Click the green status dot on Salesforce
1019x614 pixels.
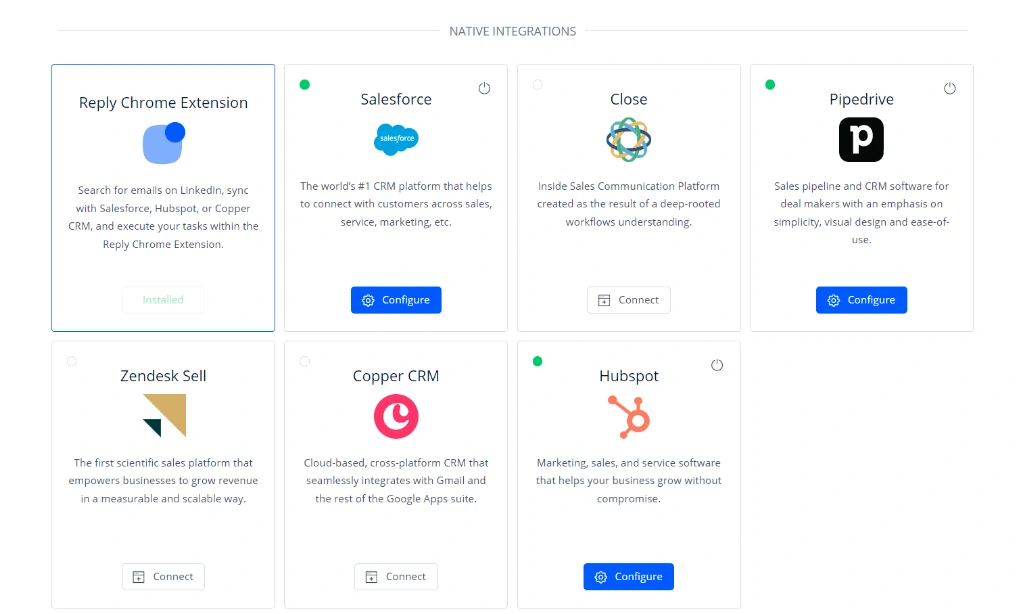[304, 84]
